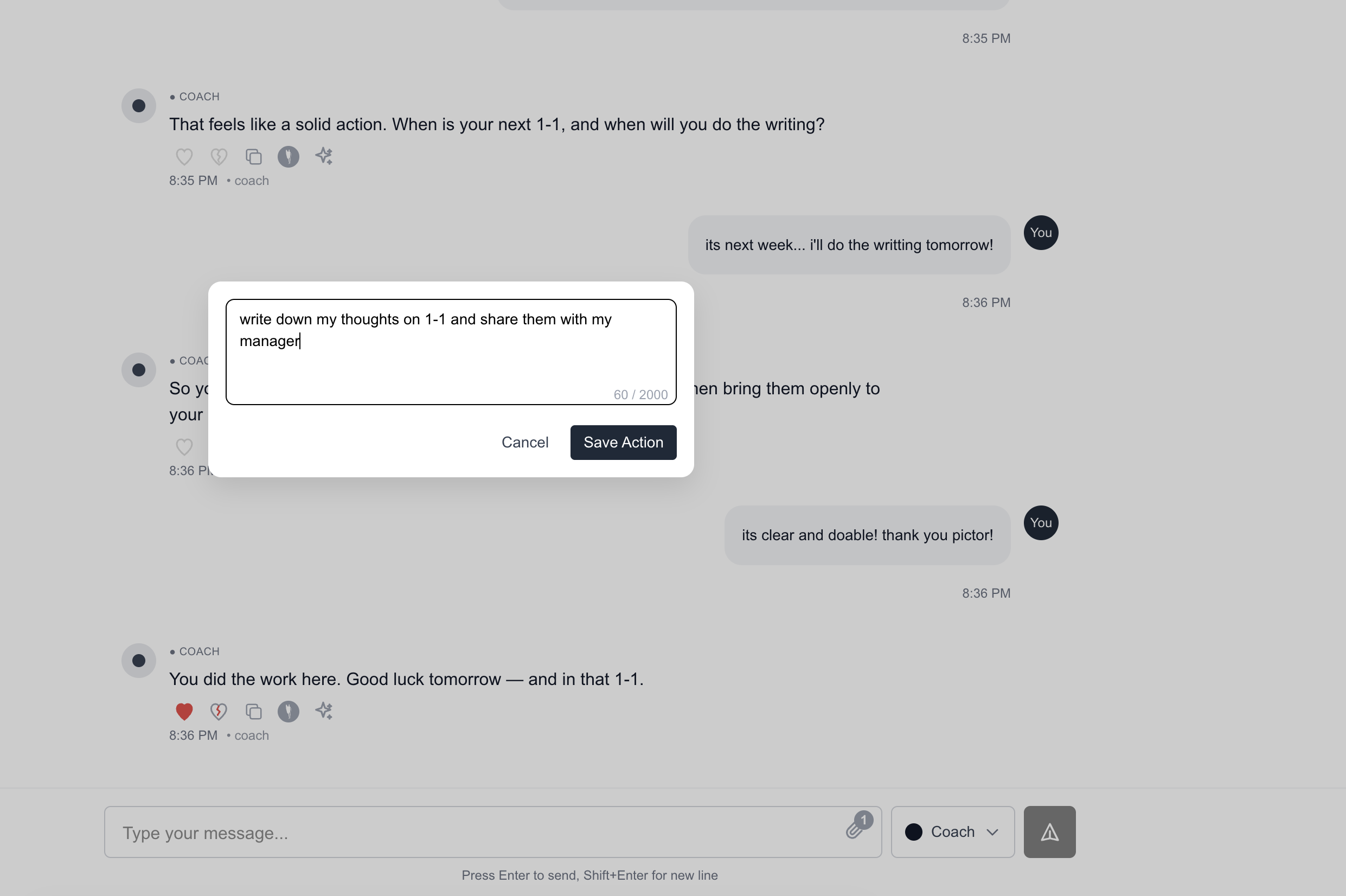Click the coach avatar next to the first message
Viewport: 1346px width, 896px height.
(x=138, y=105)
